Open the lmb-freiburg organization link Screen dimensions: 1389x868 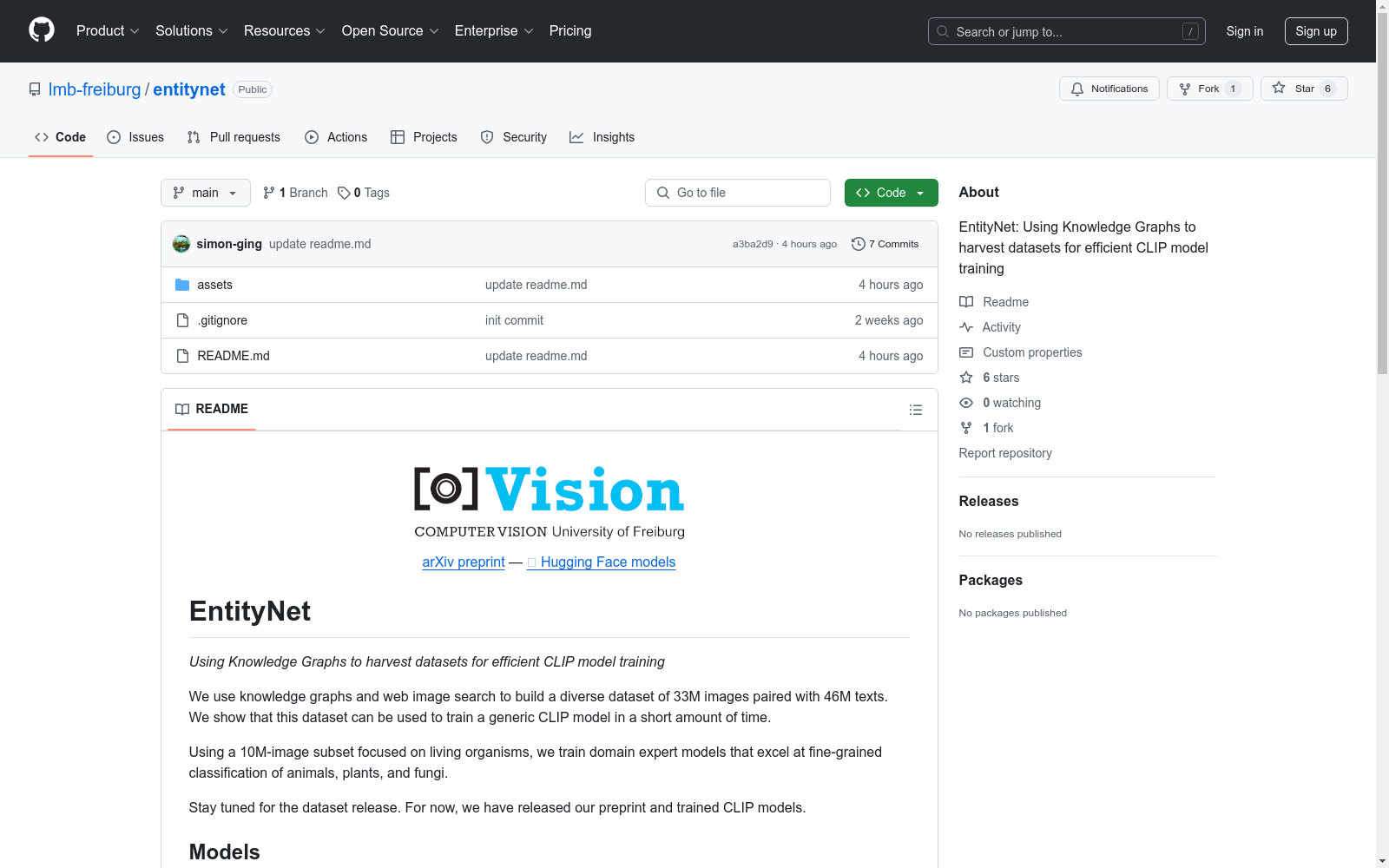(x=95, y=89)
